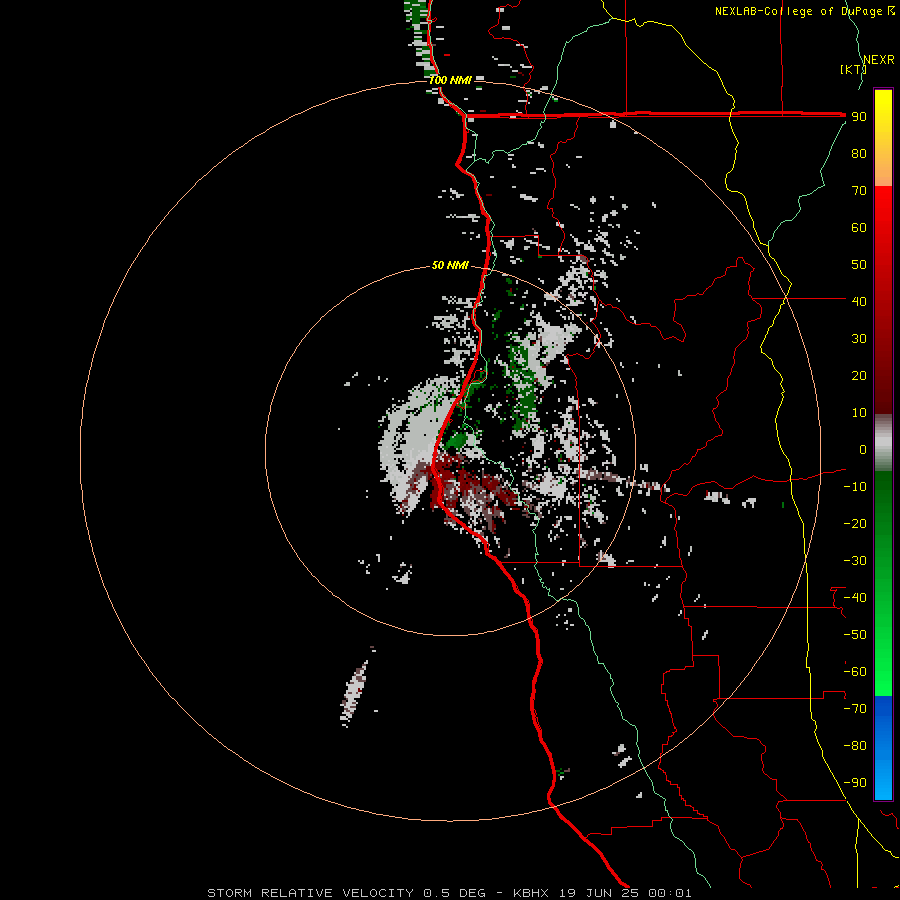
Task: Click the yellow top segment of velocity color bar
Action: [883, 138]
